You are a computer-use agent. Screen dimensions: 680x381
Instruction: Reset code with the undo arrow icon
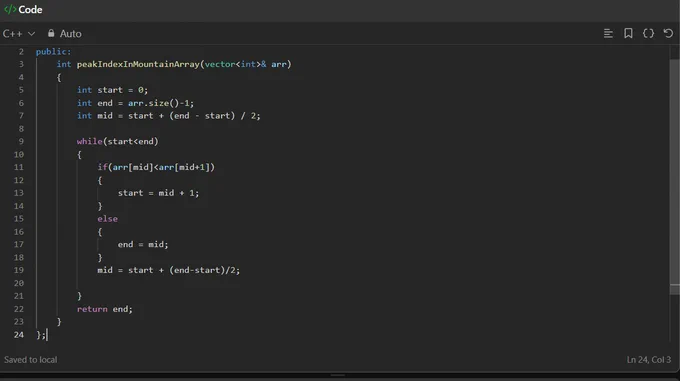point(668,33)
